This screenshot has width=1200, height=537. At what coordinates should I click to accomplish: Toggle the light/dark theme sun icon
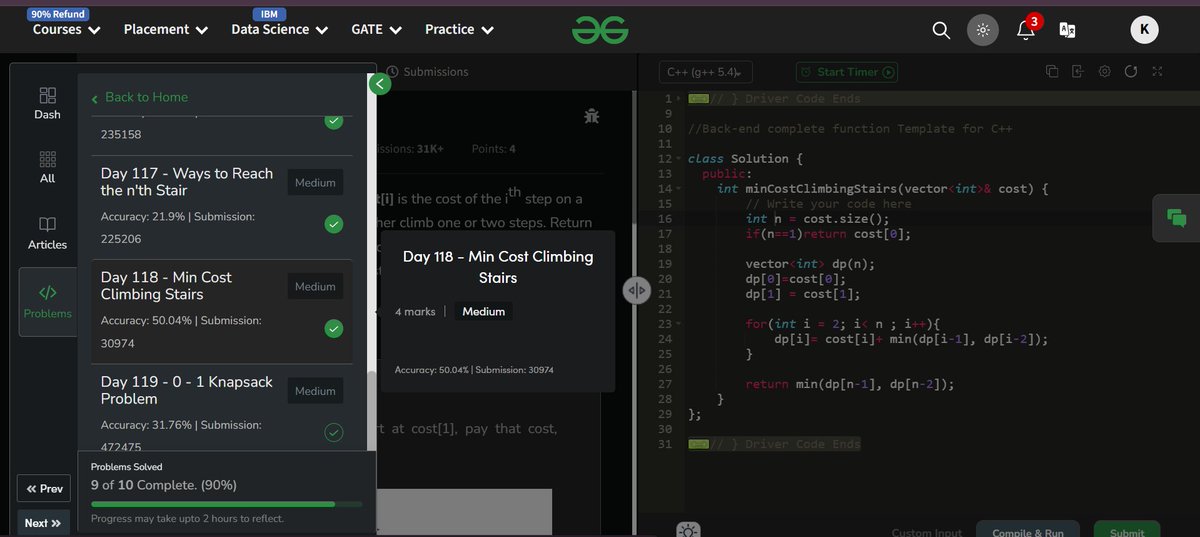point(983,30)
